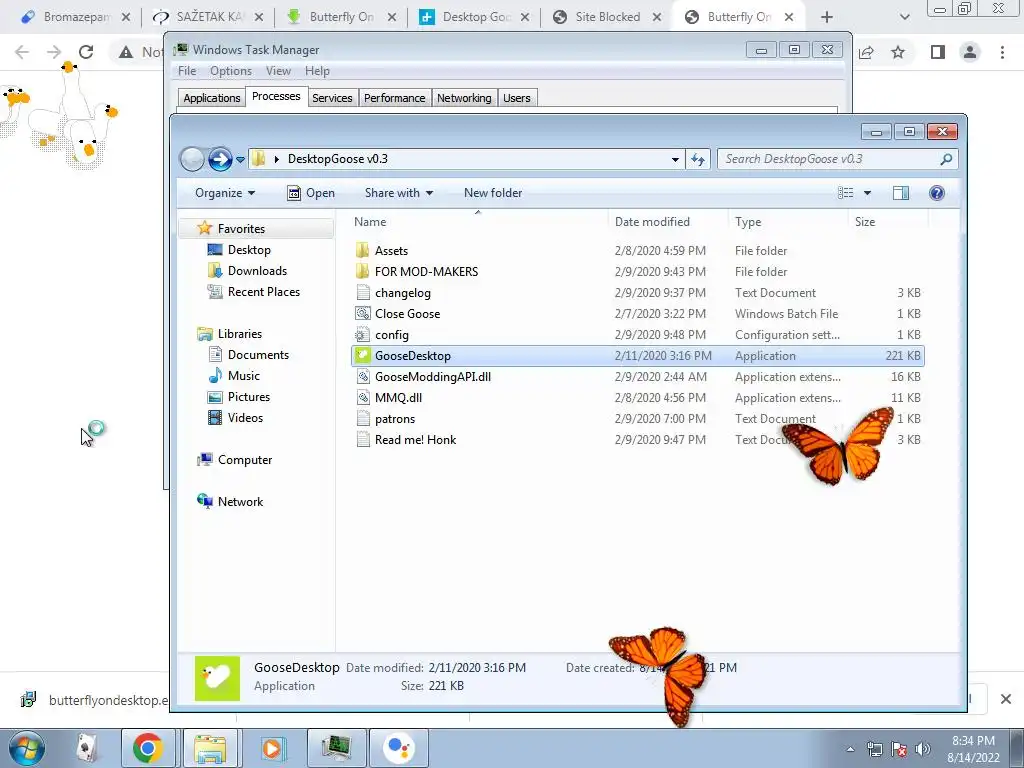The height and width of the screenshot is (768, 1024).
Task: Open Desktop in the Favorites list
Action: [x=248, y=249]
